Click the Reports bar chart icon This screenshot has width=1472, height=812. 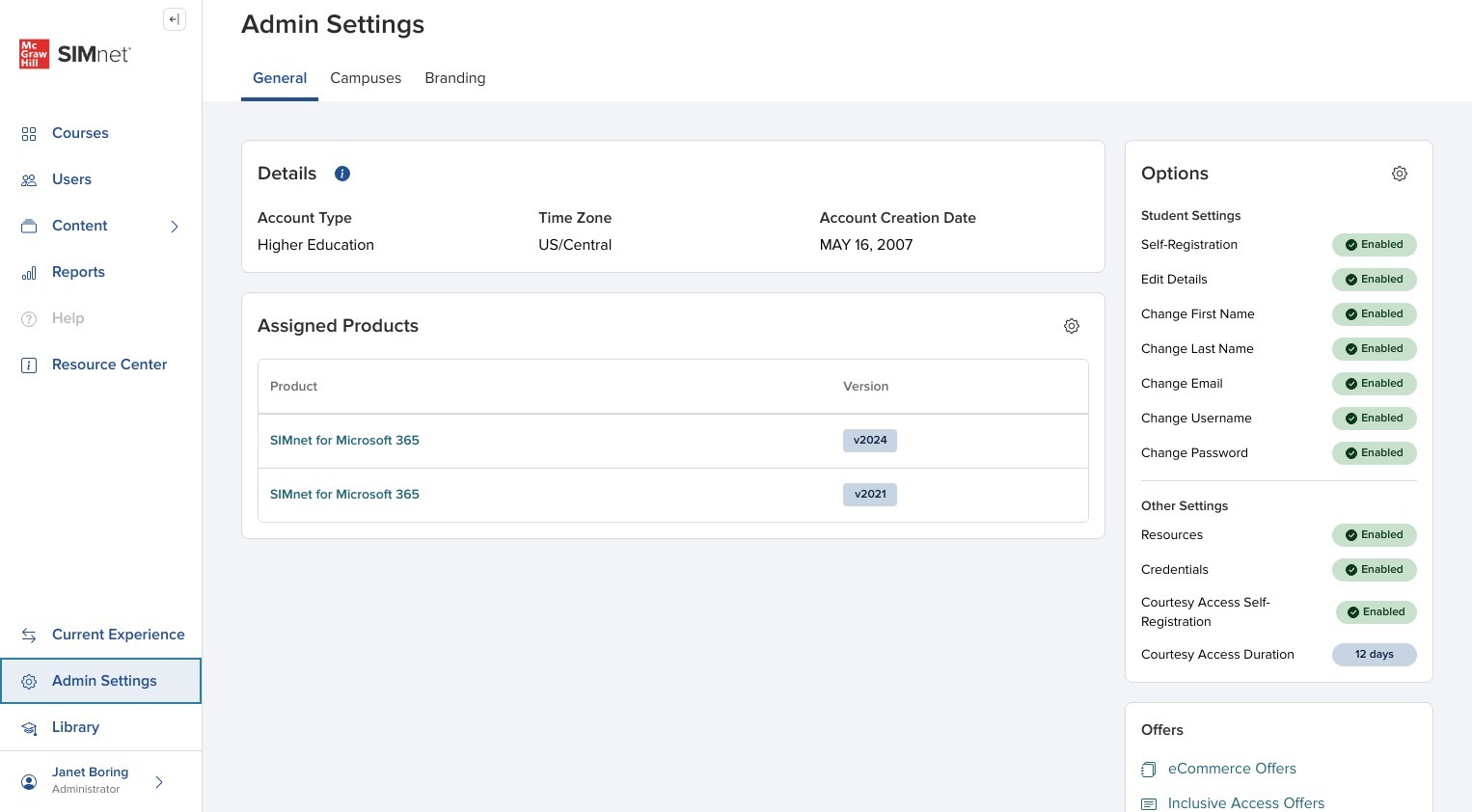point(29,273)
